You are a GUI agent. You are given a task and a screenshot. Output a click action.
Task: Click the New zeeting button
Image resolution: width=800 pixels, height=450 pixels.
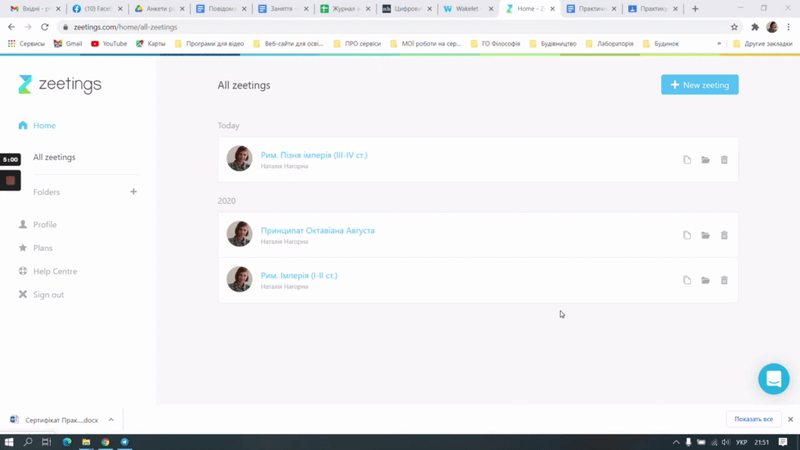click(x=699, y=85)
